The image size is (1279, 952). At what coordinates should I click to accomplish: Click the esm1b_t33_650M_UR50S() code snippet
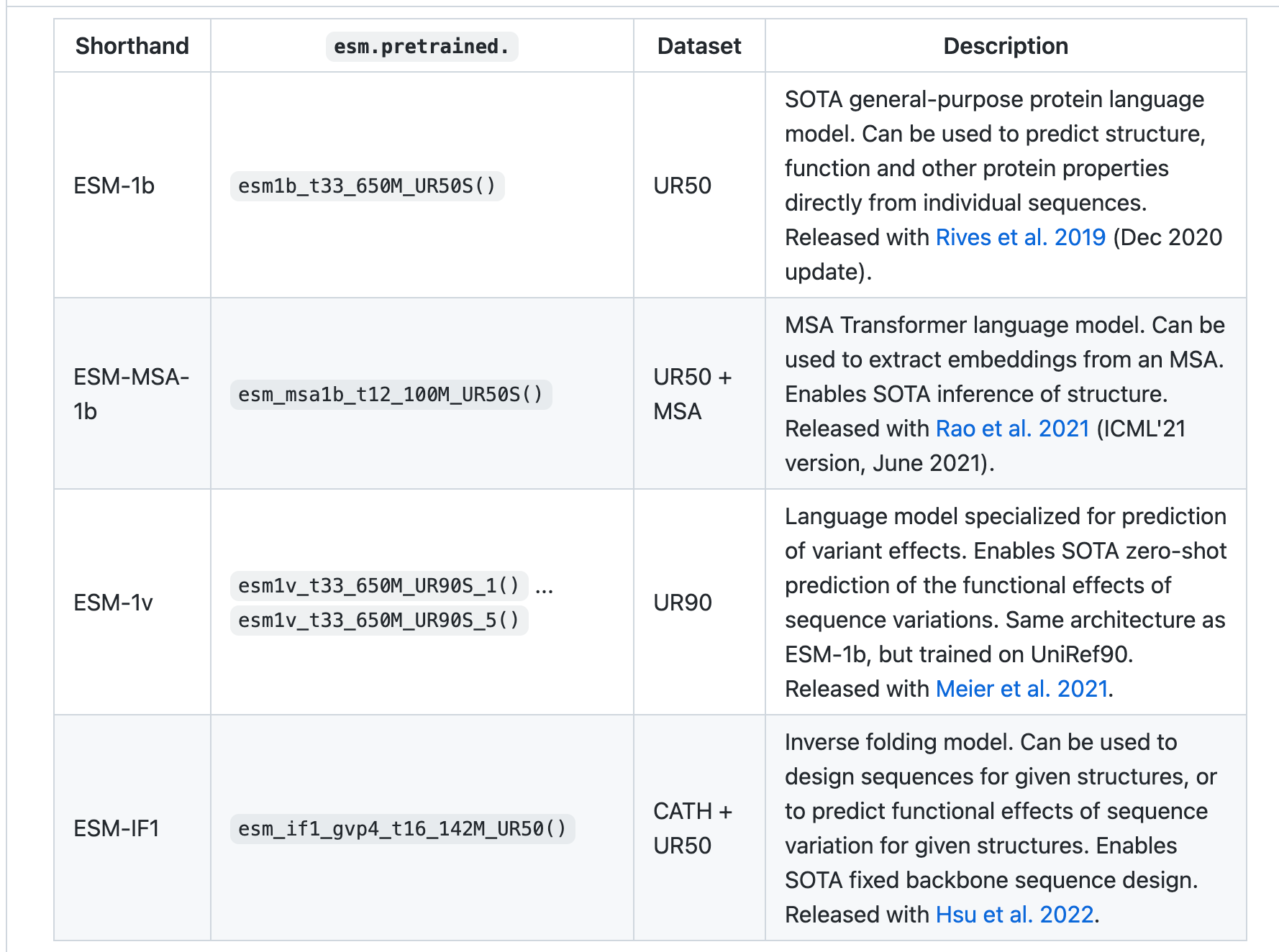[367, 186]
